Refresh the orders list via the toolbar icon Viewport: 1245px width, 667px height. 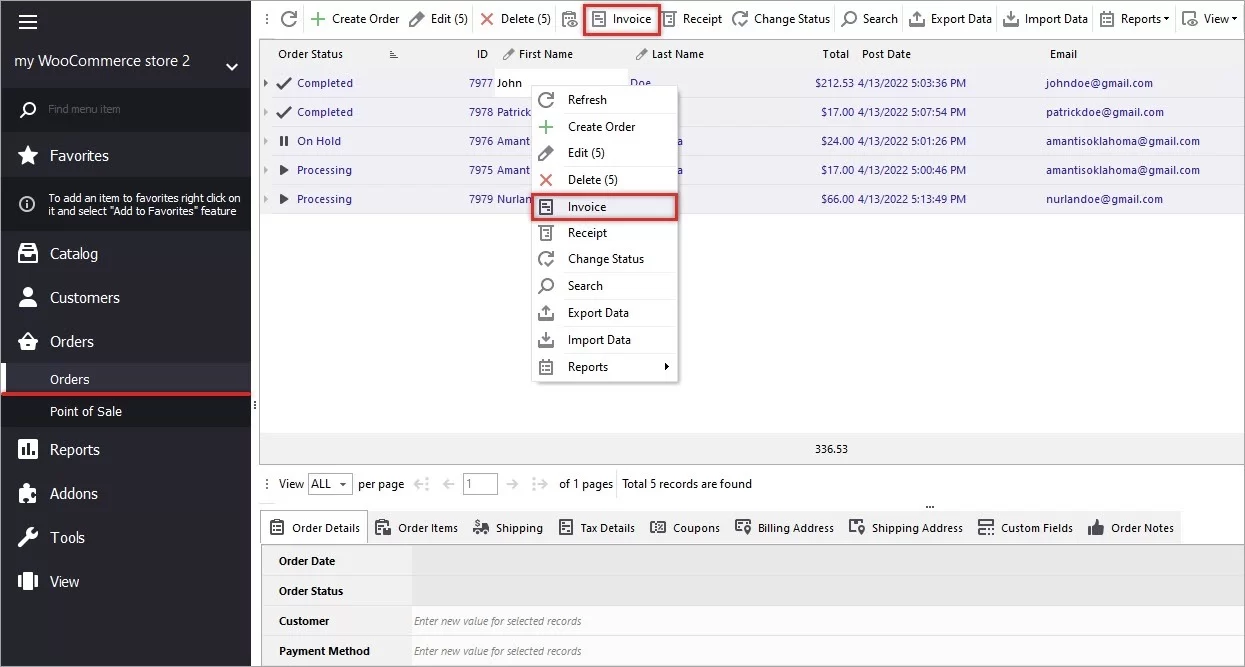pyautogui.click(x=288, y=18)
